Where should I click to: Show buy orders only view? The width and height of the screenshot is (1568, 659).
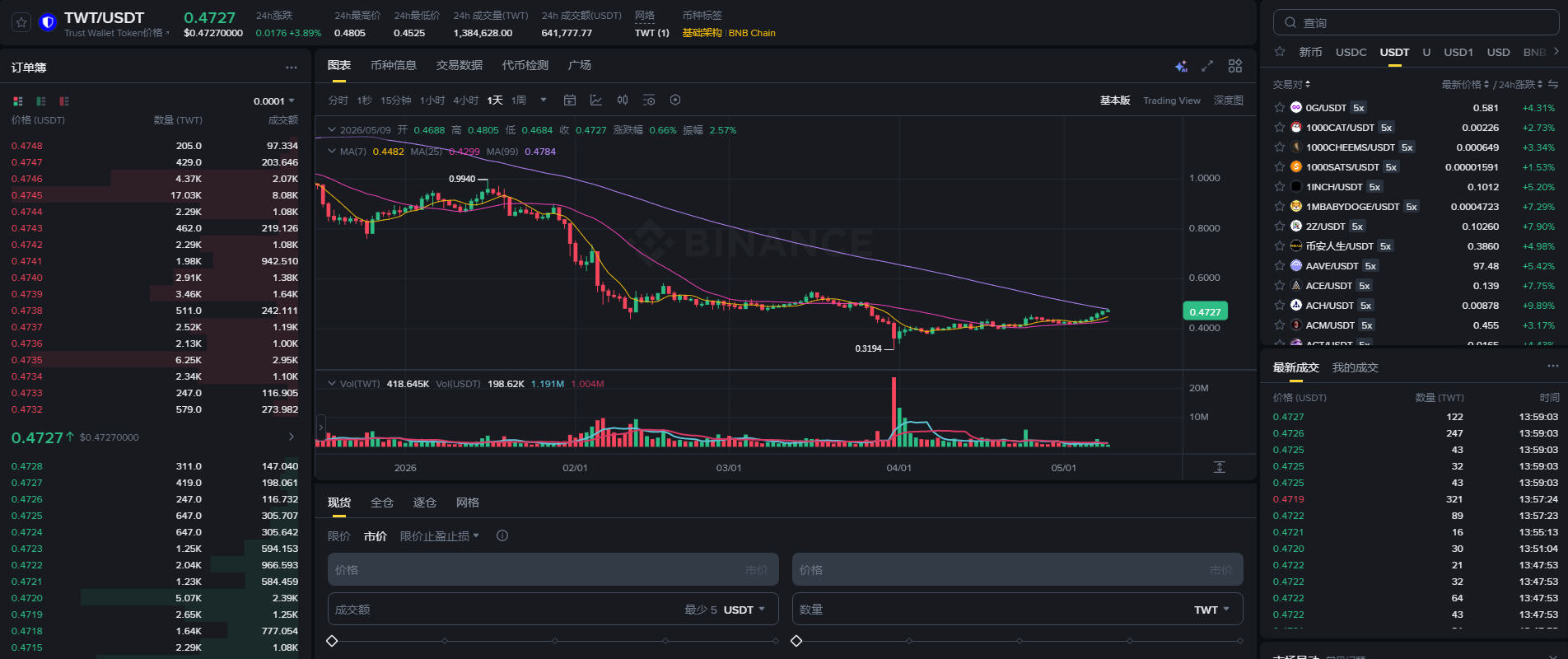click(x=41, y=101)
